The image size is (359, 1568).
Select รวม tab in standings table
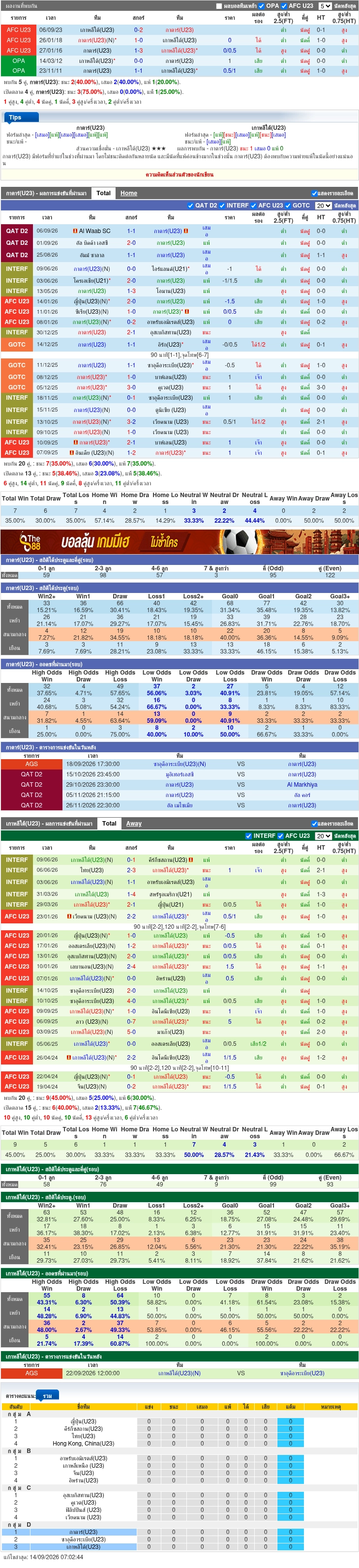48,1396
